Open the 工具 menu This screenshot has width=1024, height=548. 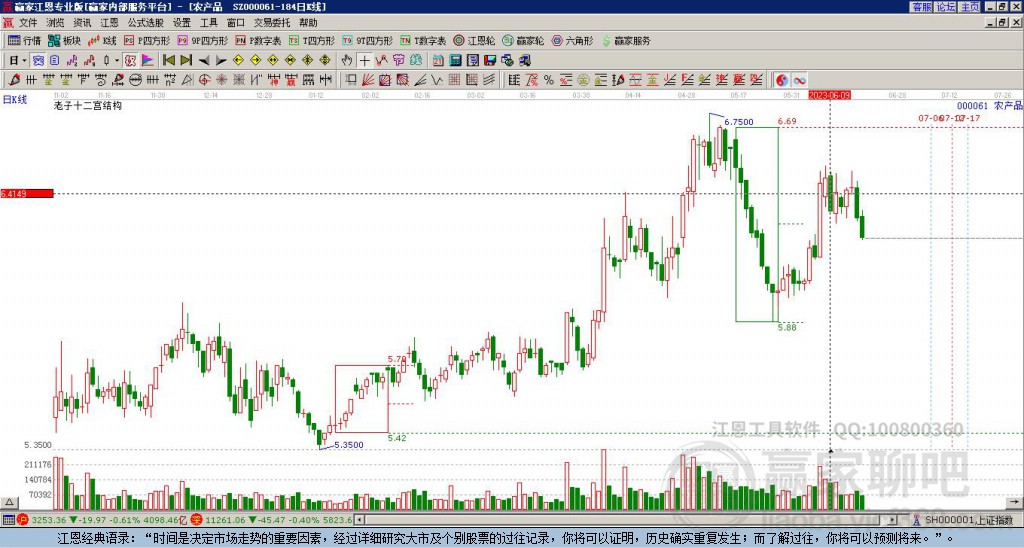coord(208,23)
